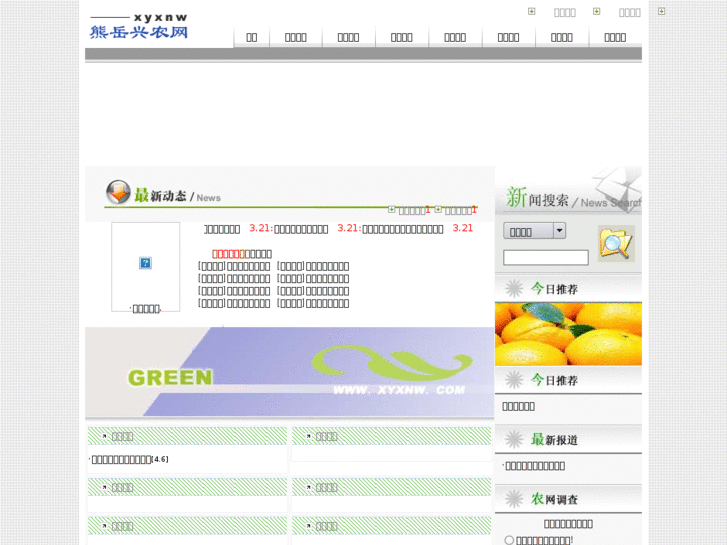Image resolution: width=727 pixels, height=545 pixels.
Task: Click the plus icon at far right of header
Action: coord(661,11)
